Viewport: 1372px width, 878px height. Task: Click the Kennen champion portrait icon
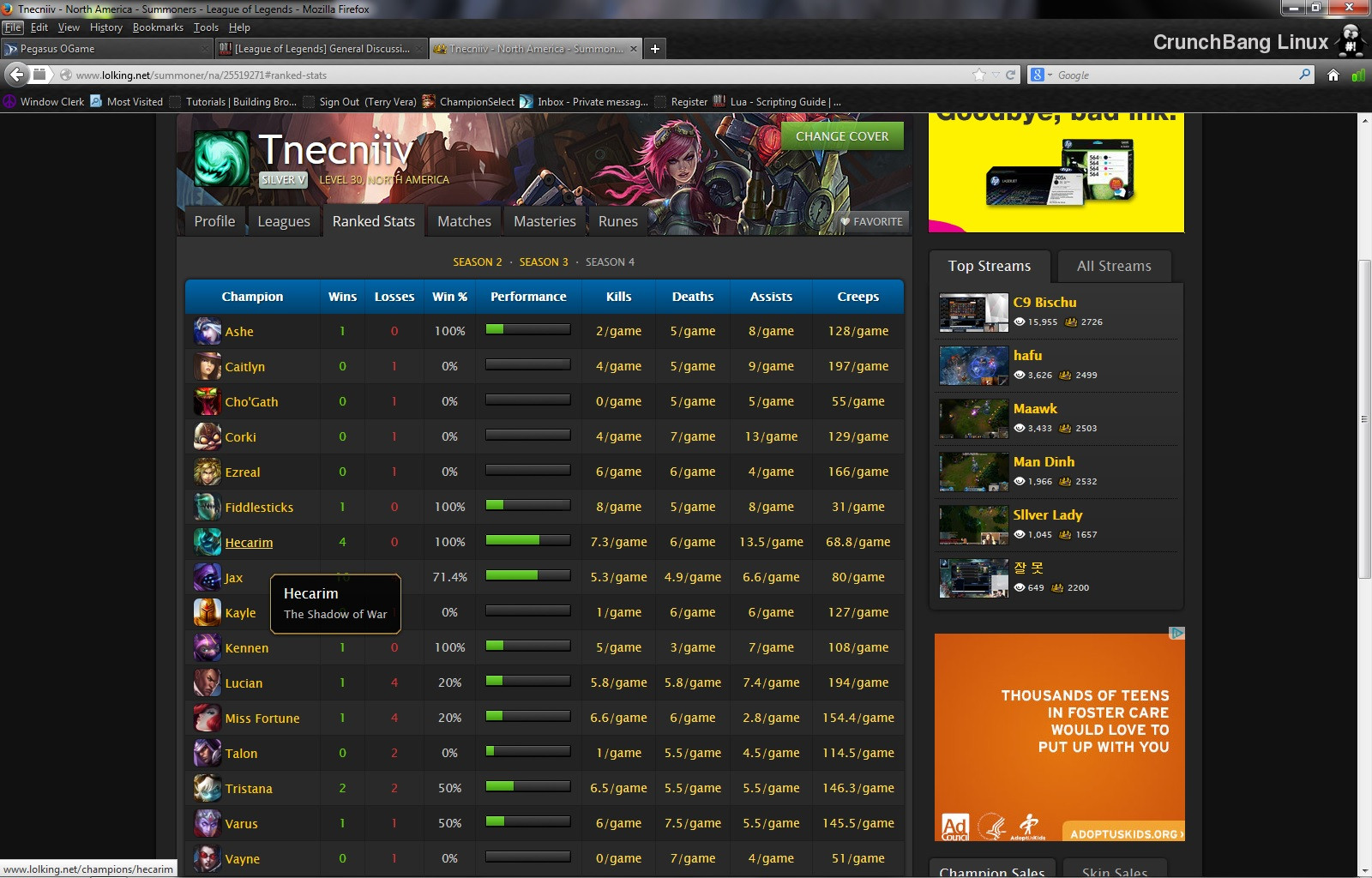(x=208, y=647)
